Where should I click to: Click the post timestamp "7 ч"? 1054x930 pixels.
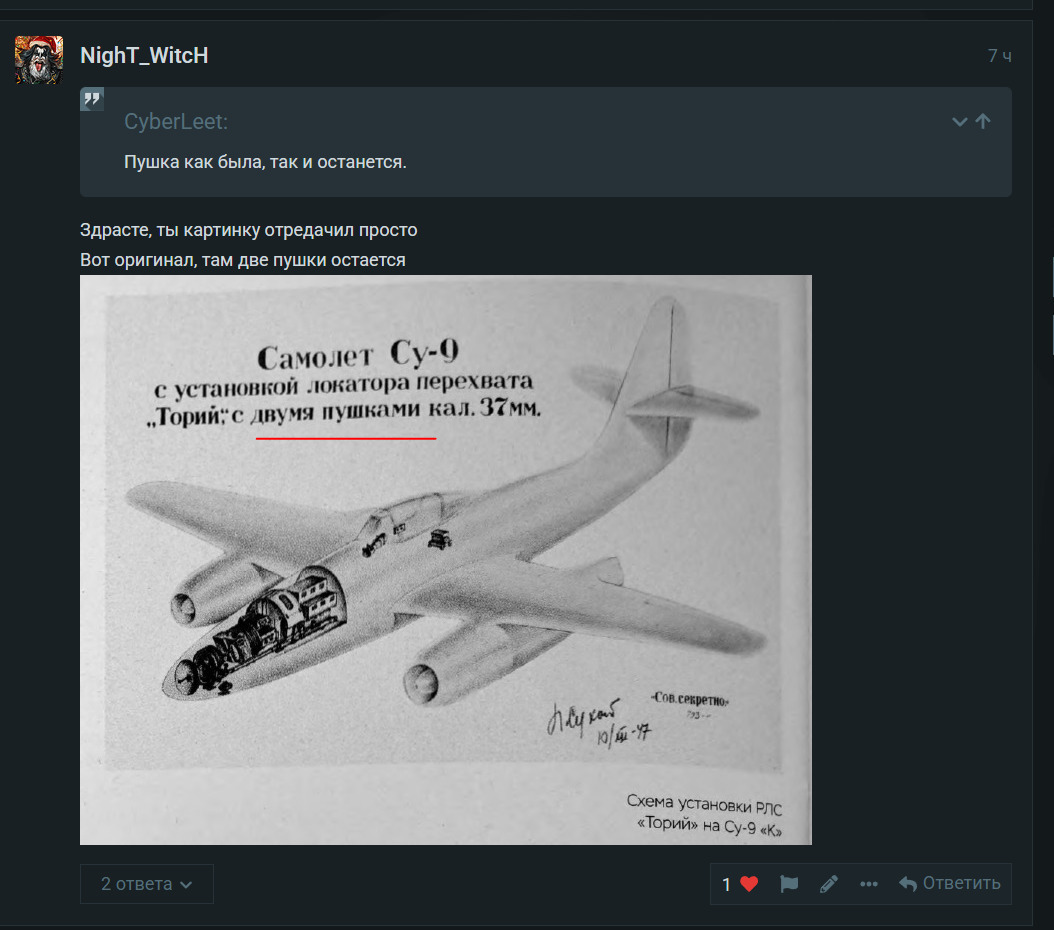999,56
